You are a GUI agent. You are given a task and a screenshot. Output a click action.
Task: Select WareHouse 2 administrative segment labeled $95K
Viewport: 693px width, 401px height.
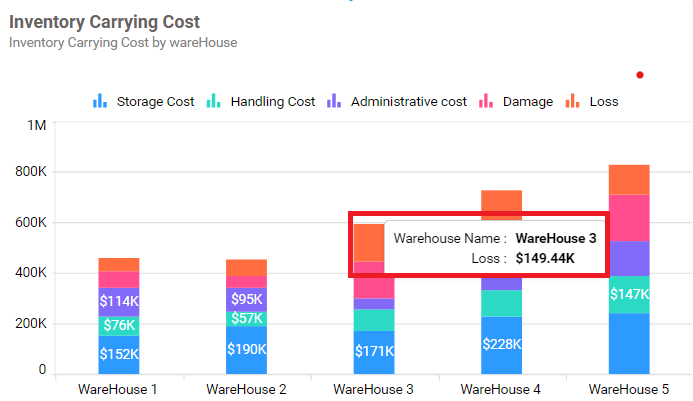[246, 300]
